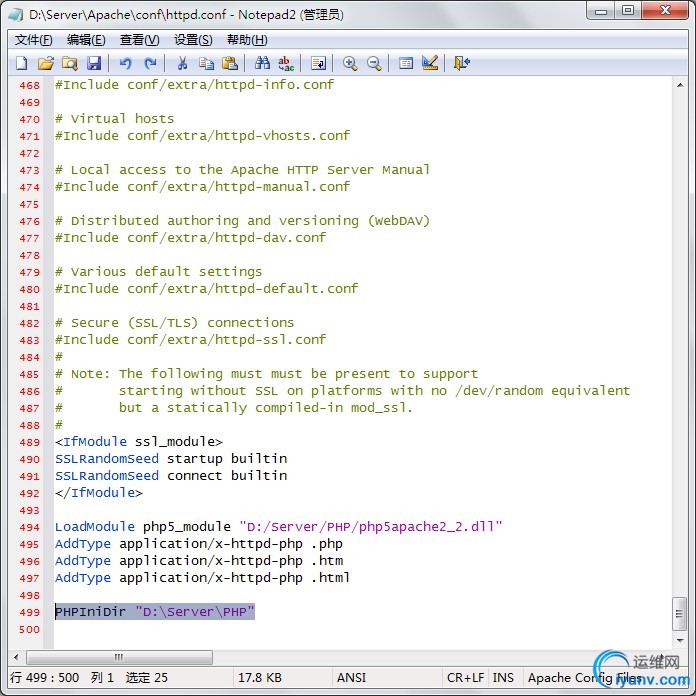Click the LoadModule php5_module line

pyautogui.click(x=278, y=527)
